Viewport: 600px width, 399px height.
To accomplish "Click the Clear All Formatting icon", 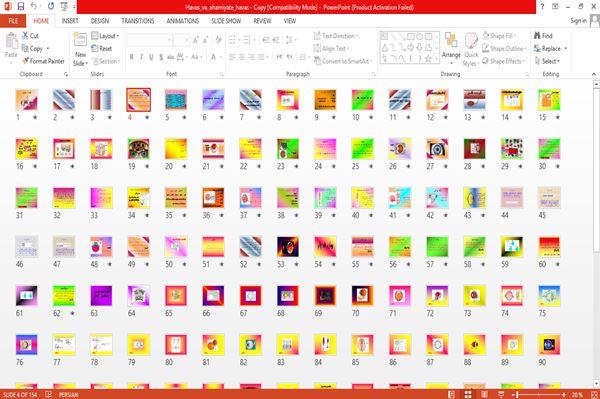I will coord(218,40).
